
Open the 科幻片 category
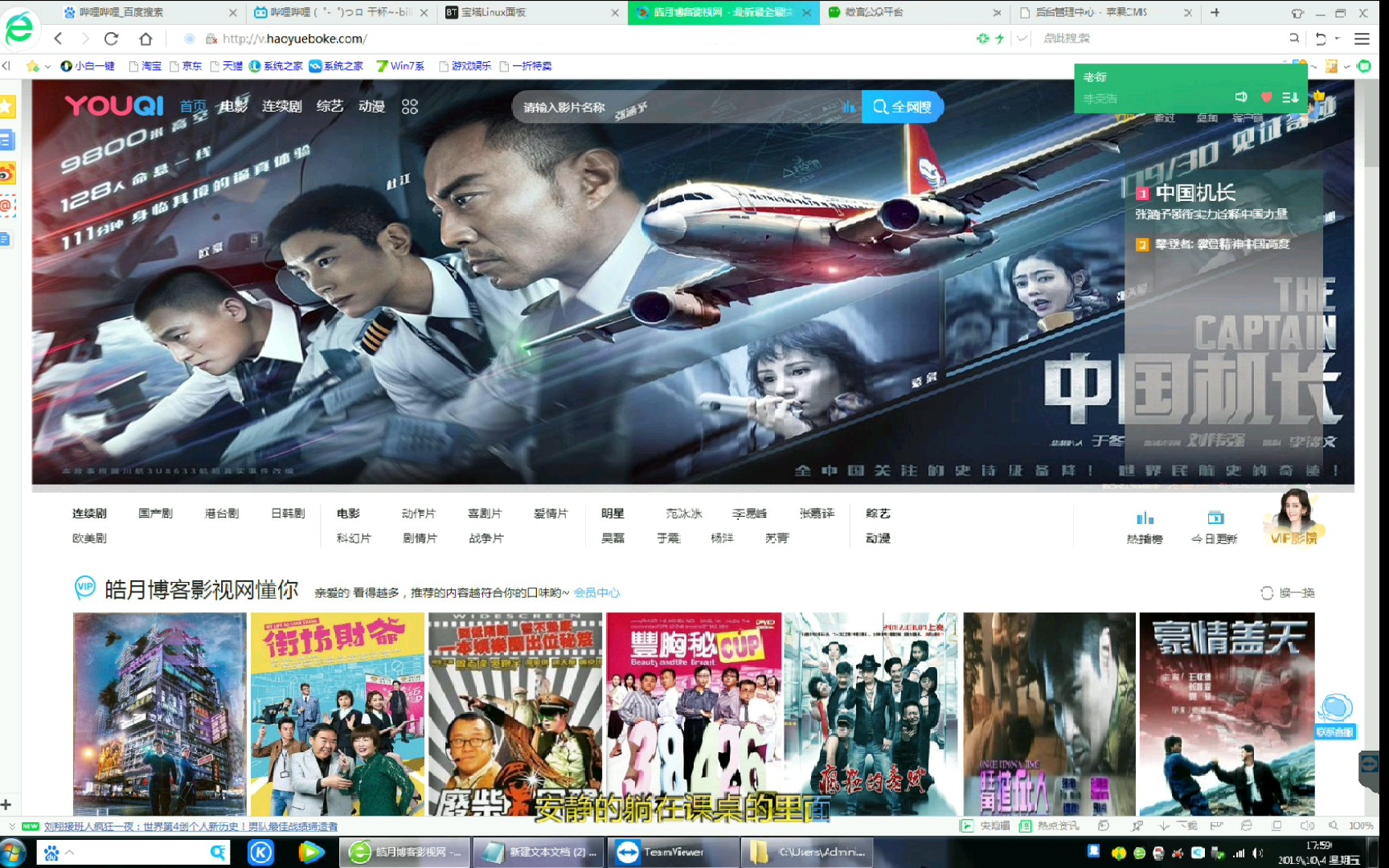[354, 538]
